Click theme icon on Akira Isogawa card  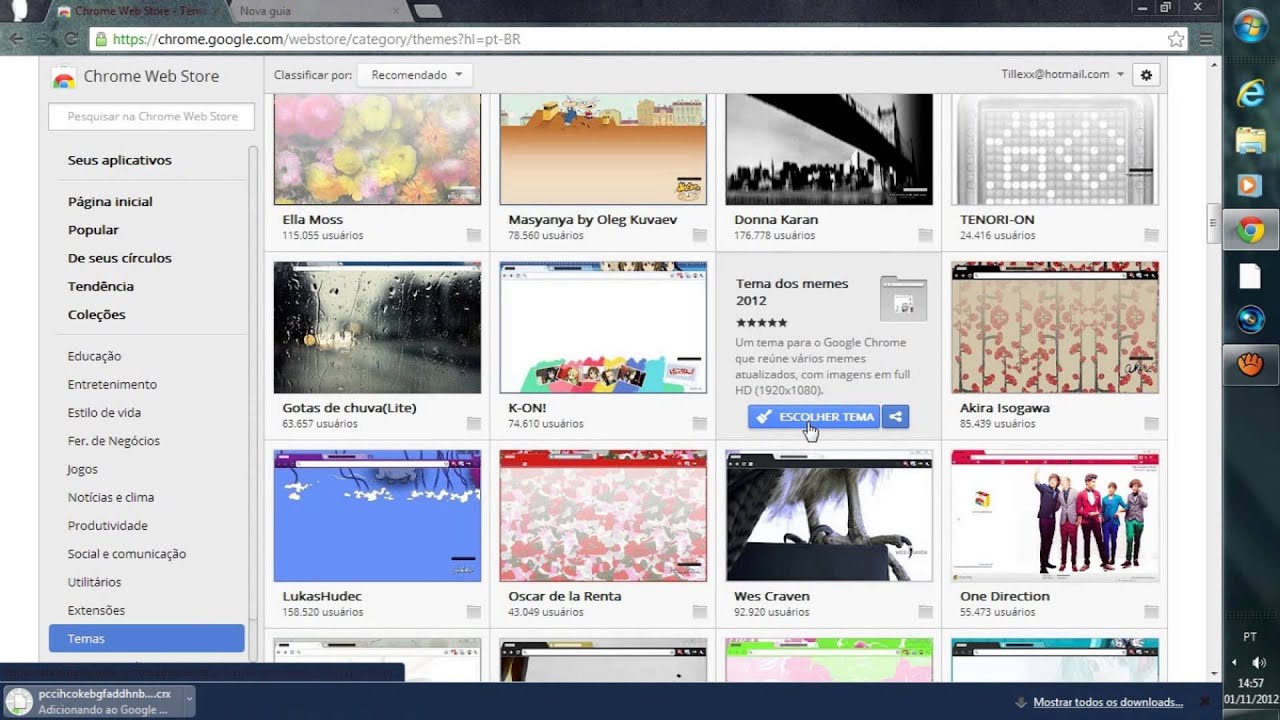coord(1151,424)
